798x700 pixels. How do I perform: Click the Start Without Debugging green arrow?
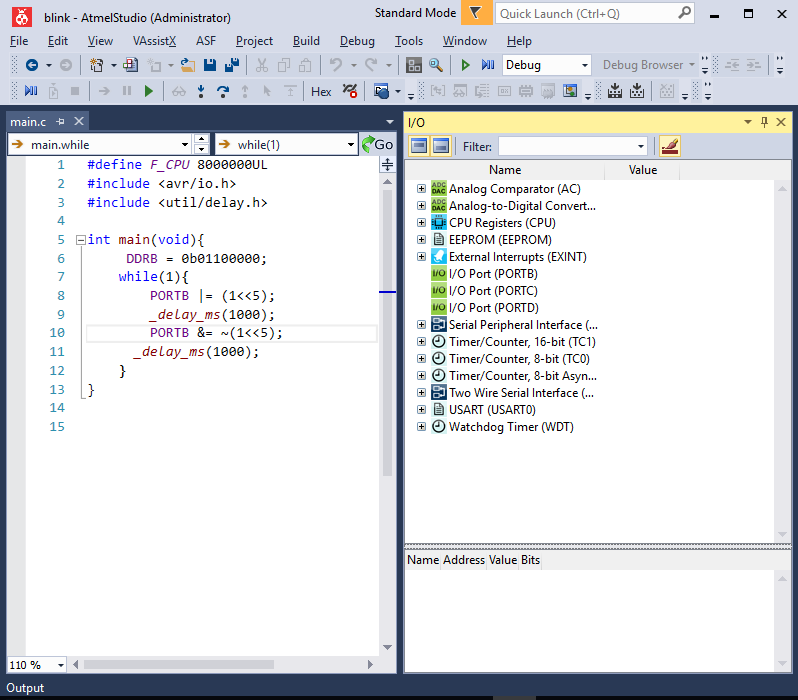coord(465,65)
